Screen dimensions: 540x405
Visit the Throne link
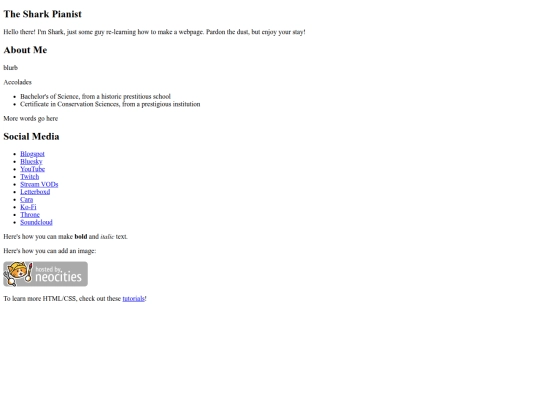pos(30,215)
